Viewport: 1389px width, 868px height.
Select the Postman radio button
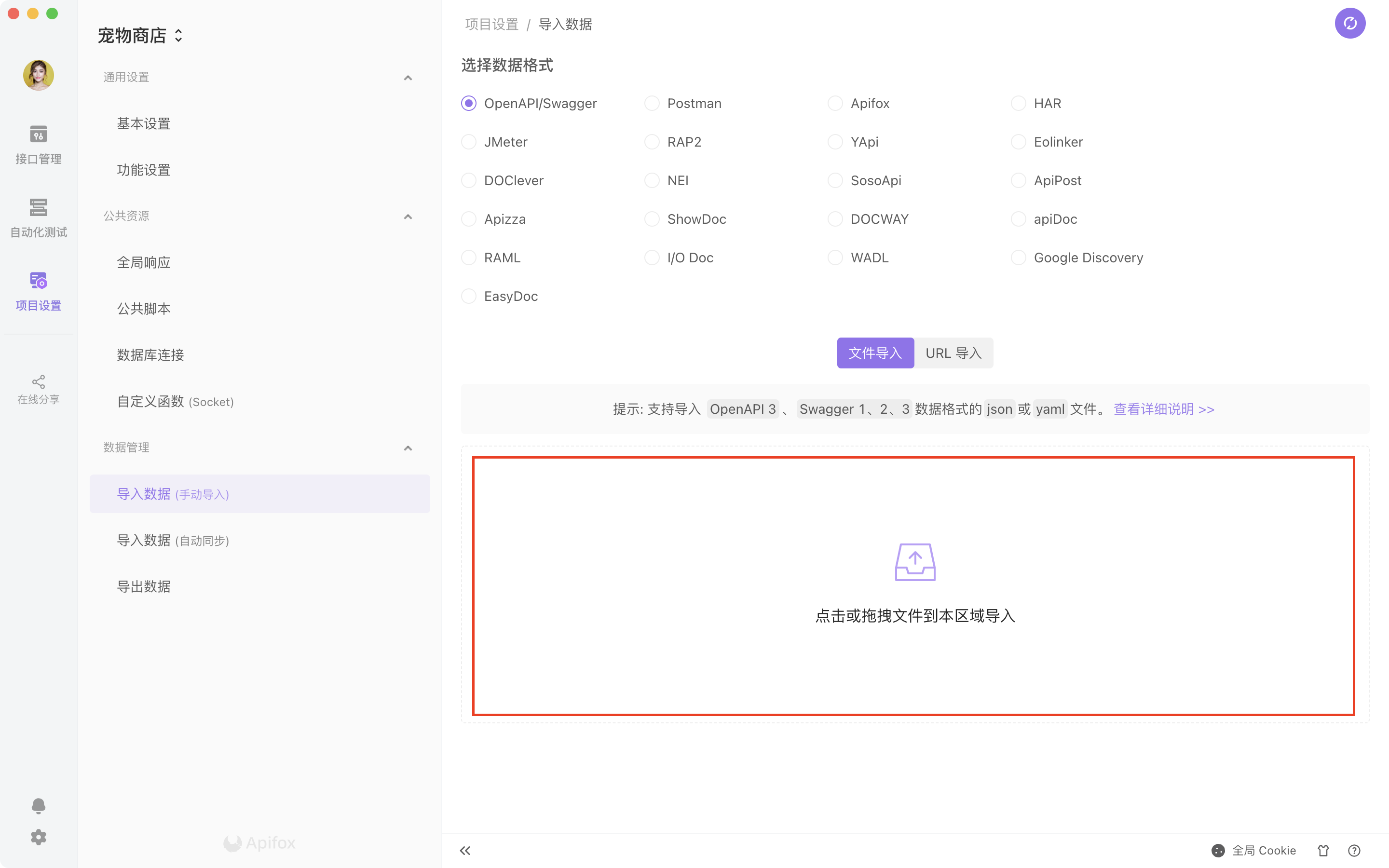pos(652,103)
